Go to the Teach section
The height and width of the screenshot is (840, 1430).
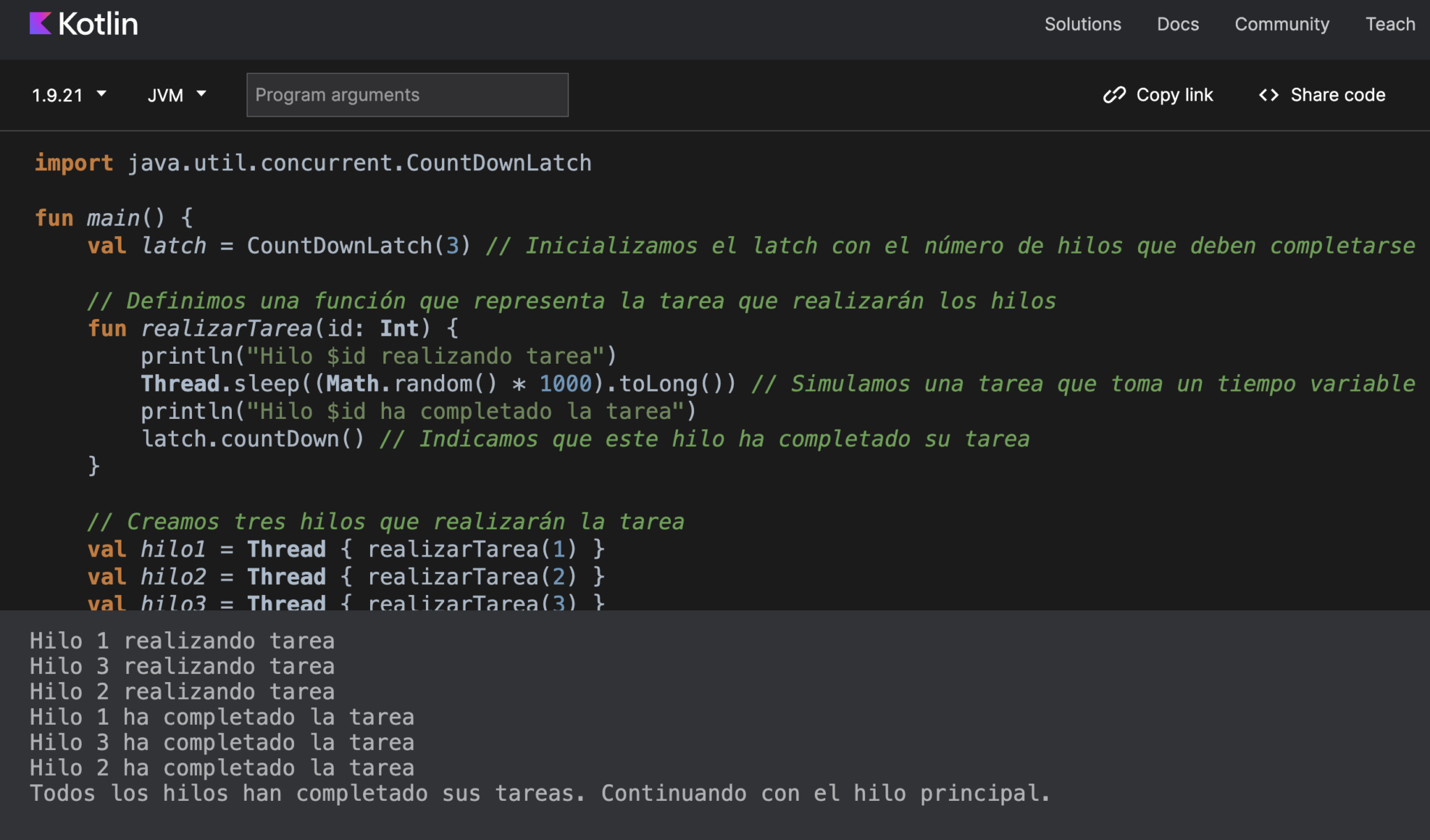click(1390, 24)
